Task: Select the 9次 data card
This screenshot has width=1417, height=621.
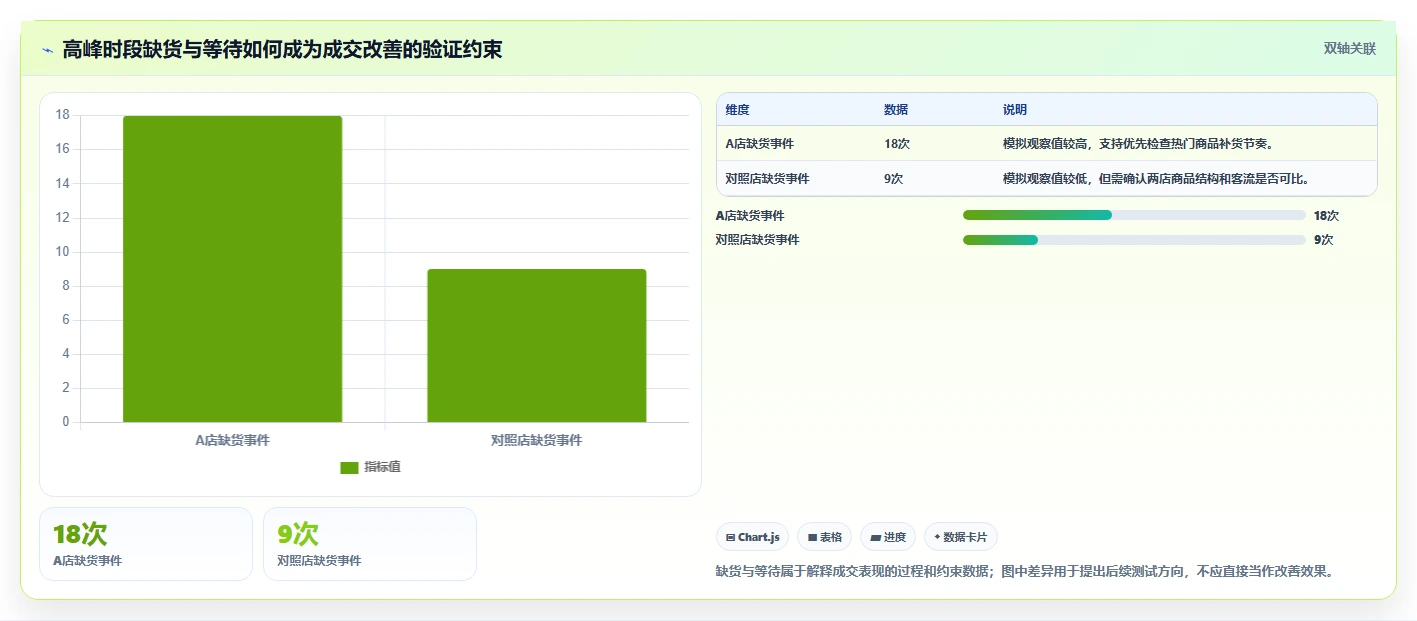Action: (370, 544)
